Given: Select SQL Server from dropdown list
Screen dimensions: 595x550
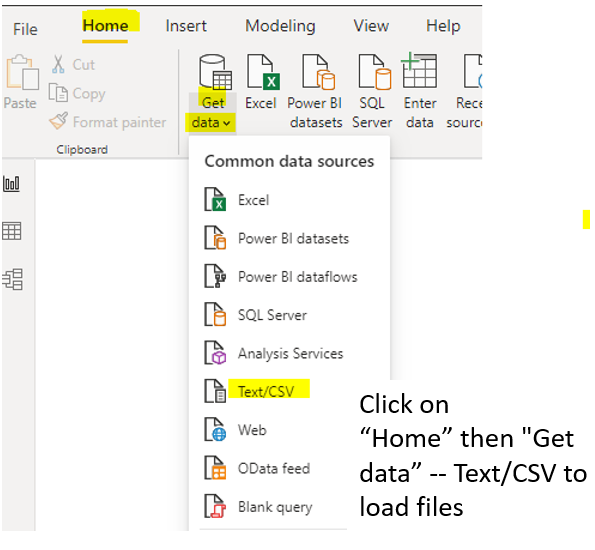Looking at the screenshot, I should click(289, 315).
